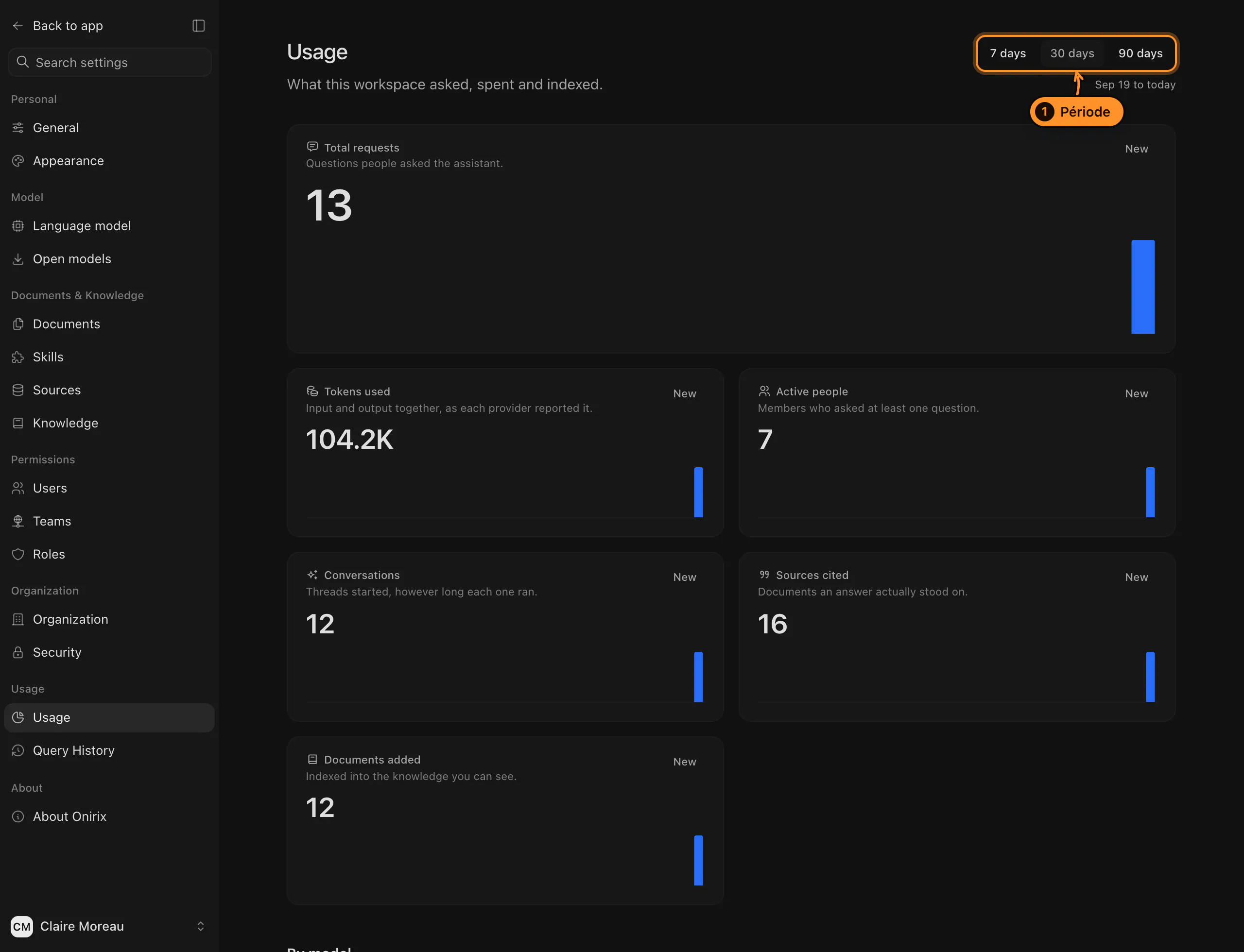This screenshot has width=1244, height=952.
Task: Click the General sliders icon
Action: click(x=18, y=127)
